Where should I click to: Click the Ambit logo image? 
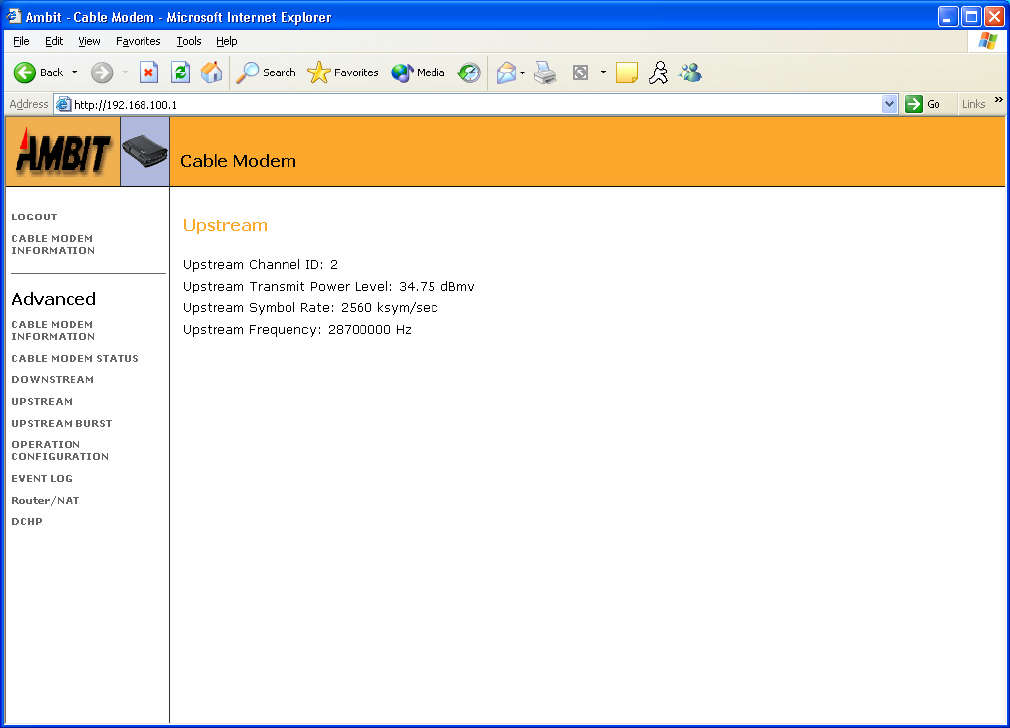(63, 152)
